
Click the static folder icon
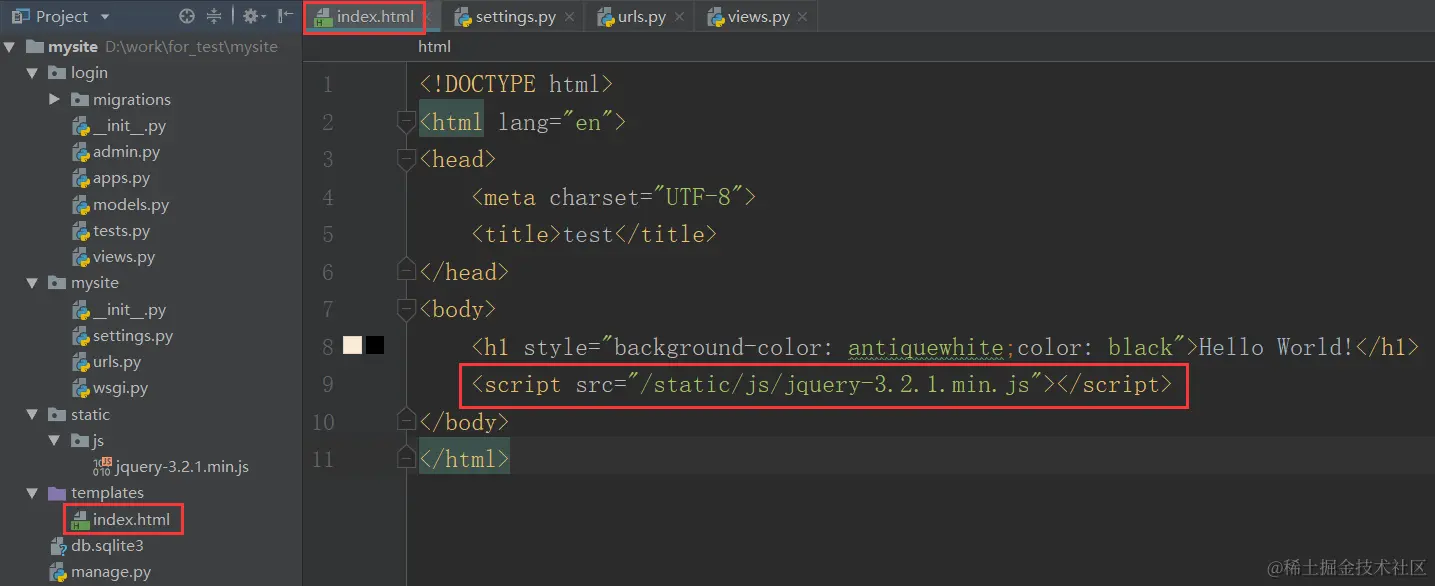tap(58, 415)
